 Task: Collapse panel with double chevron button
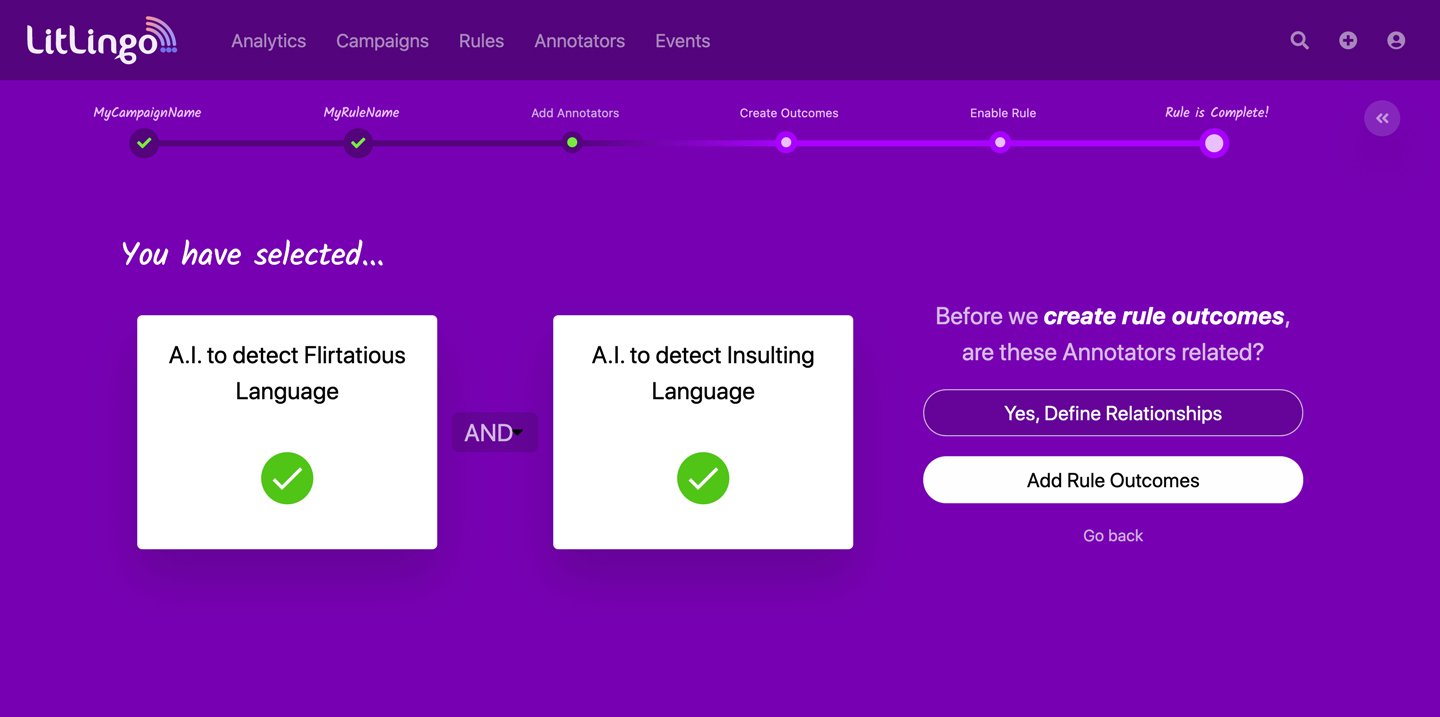pos(1382,118)
